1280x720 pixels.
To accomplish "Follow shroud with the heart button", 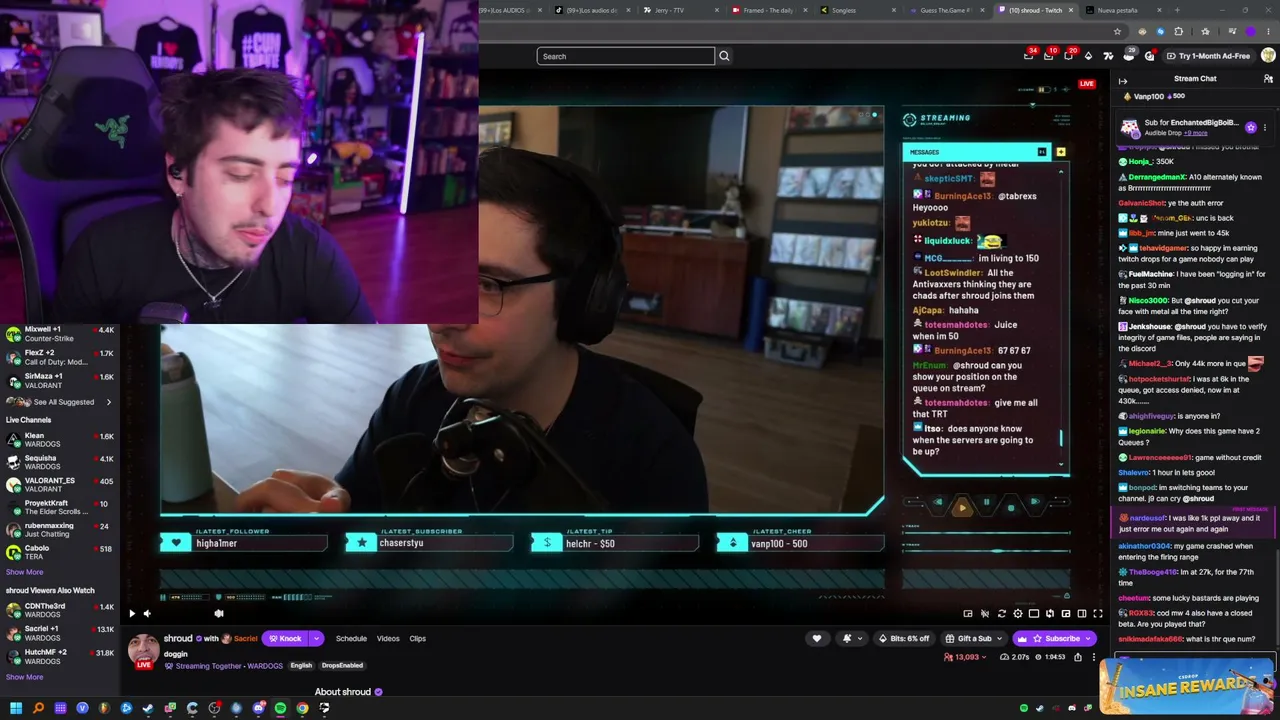I will point(817,638).
